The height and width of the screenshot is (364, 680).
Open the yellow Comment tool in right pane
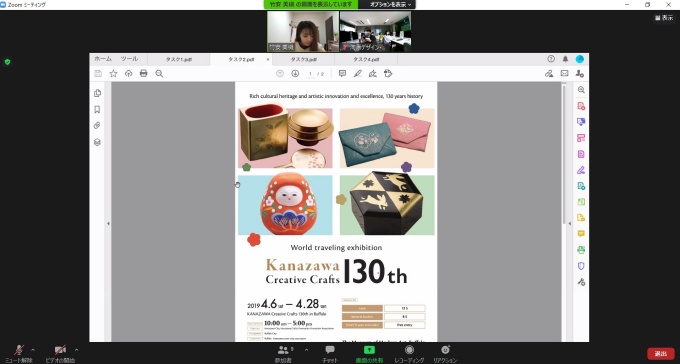tap(581, 233)
